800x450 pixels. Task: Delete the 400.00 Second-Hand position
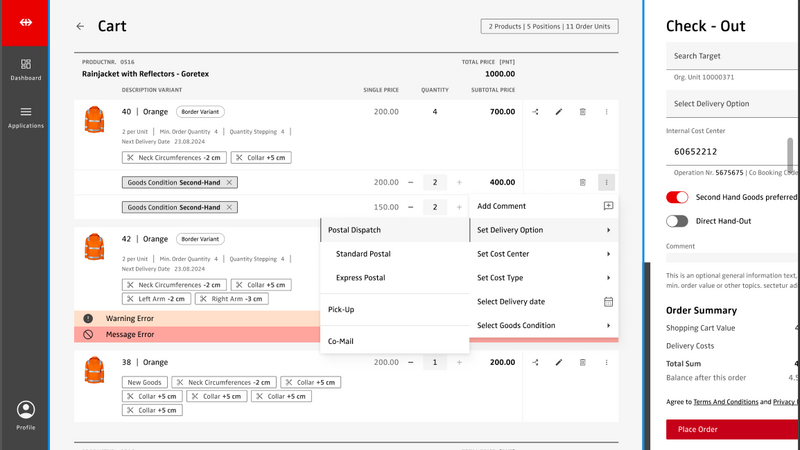click(583, 183)
